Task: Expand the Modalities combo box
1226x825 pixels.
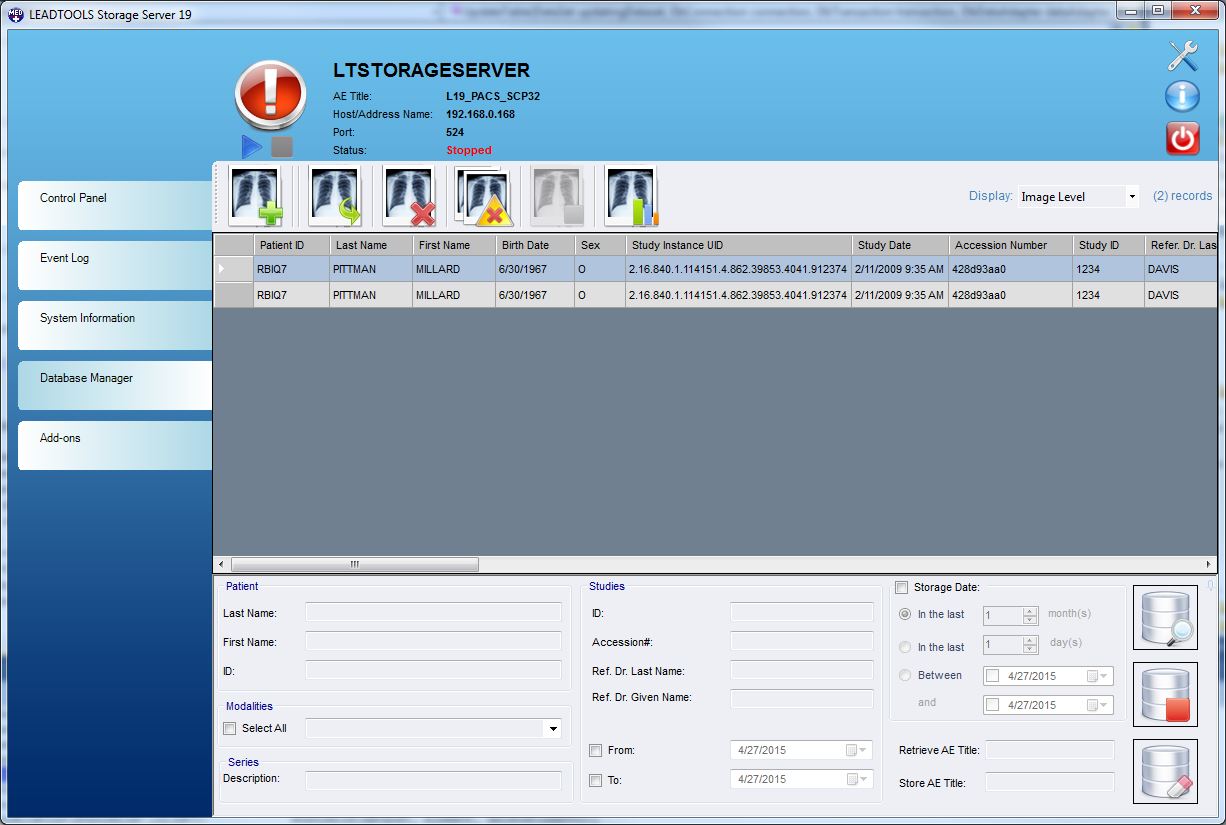Action: pyautogui.click(x=553, y=729)
